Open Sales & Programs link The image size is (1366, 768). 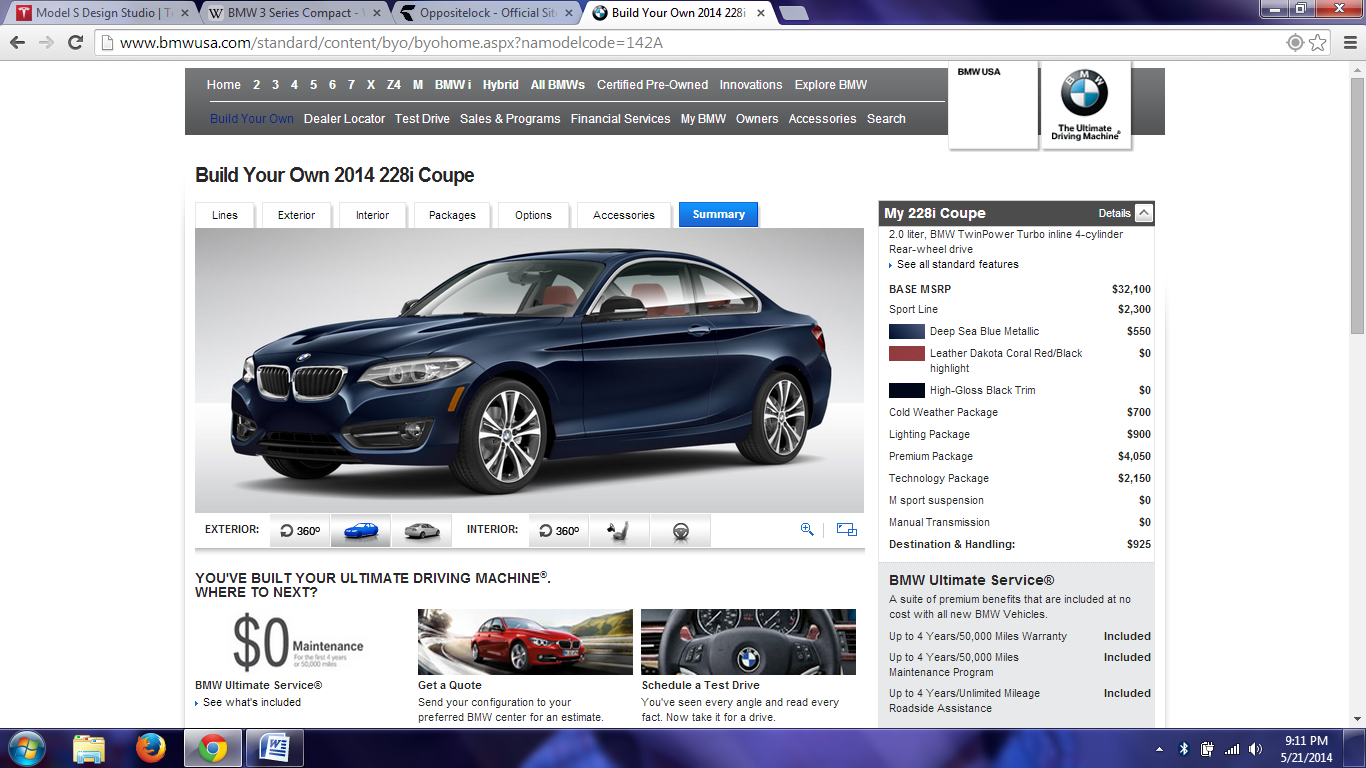(510, 119)
